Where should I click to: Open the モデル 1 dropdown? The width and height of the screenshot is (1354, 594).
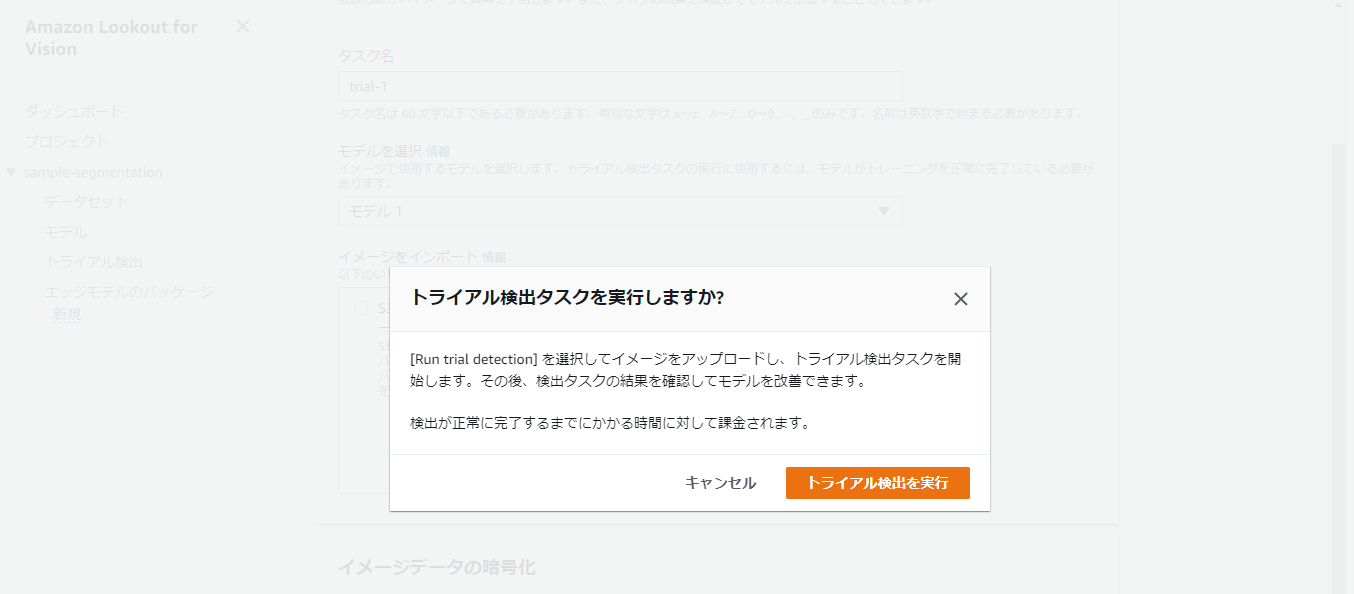pyautogui.click(x=620, y=211)
